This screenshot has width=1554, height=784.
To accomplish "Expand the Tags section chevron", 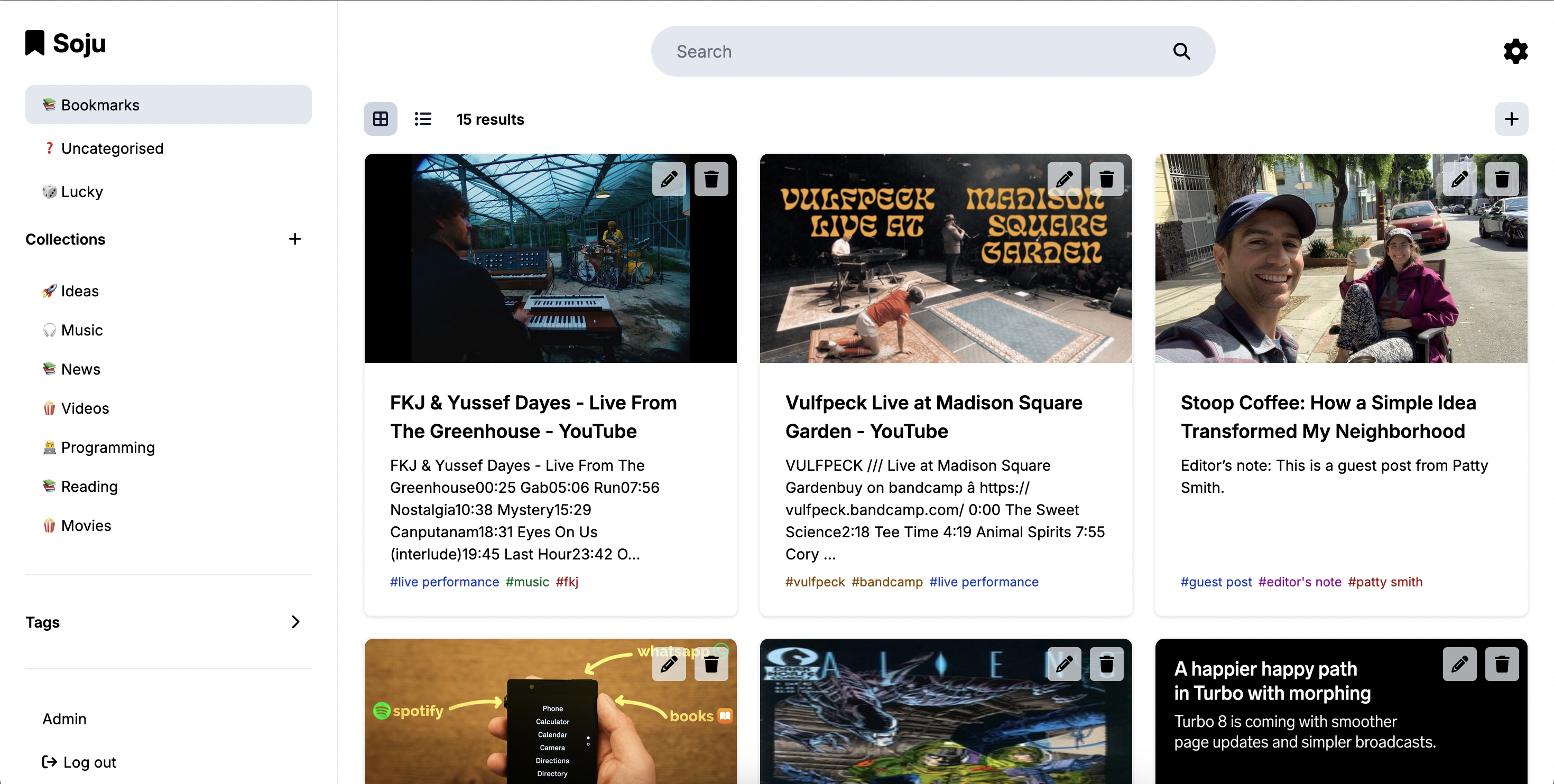I will (x=295, y=622).
